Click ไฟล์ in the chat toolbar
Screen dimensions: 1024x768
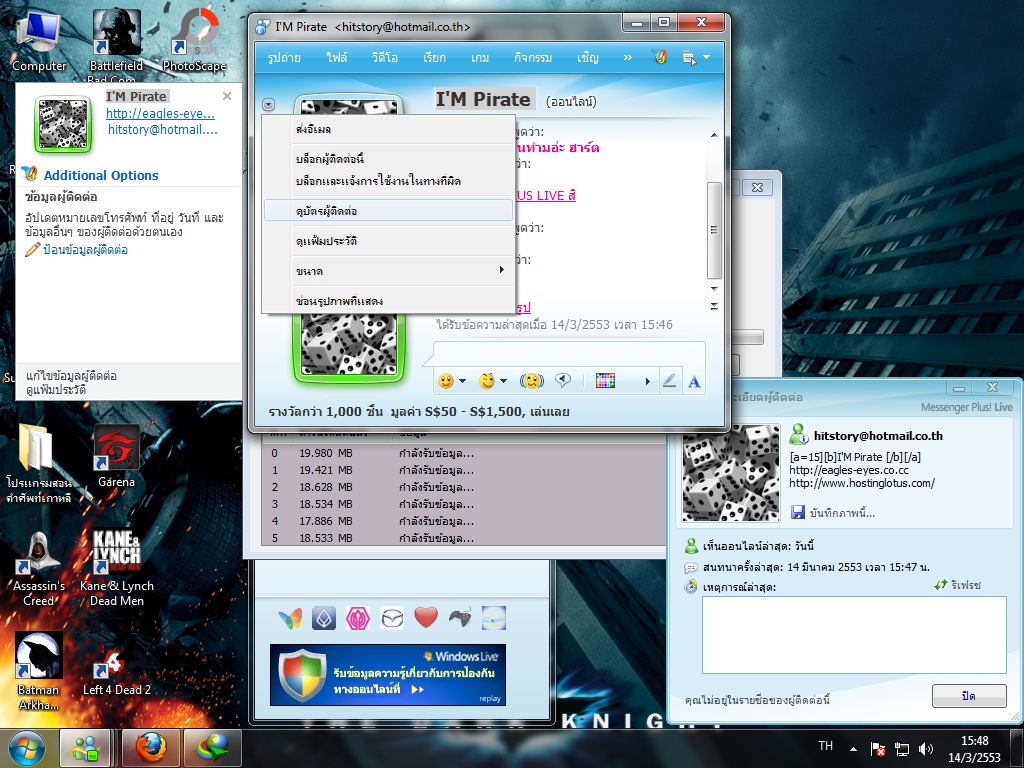pyautogui.click(x=337, y=57)
